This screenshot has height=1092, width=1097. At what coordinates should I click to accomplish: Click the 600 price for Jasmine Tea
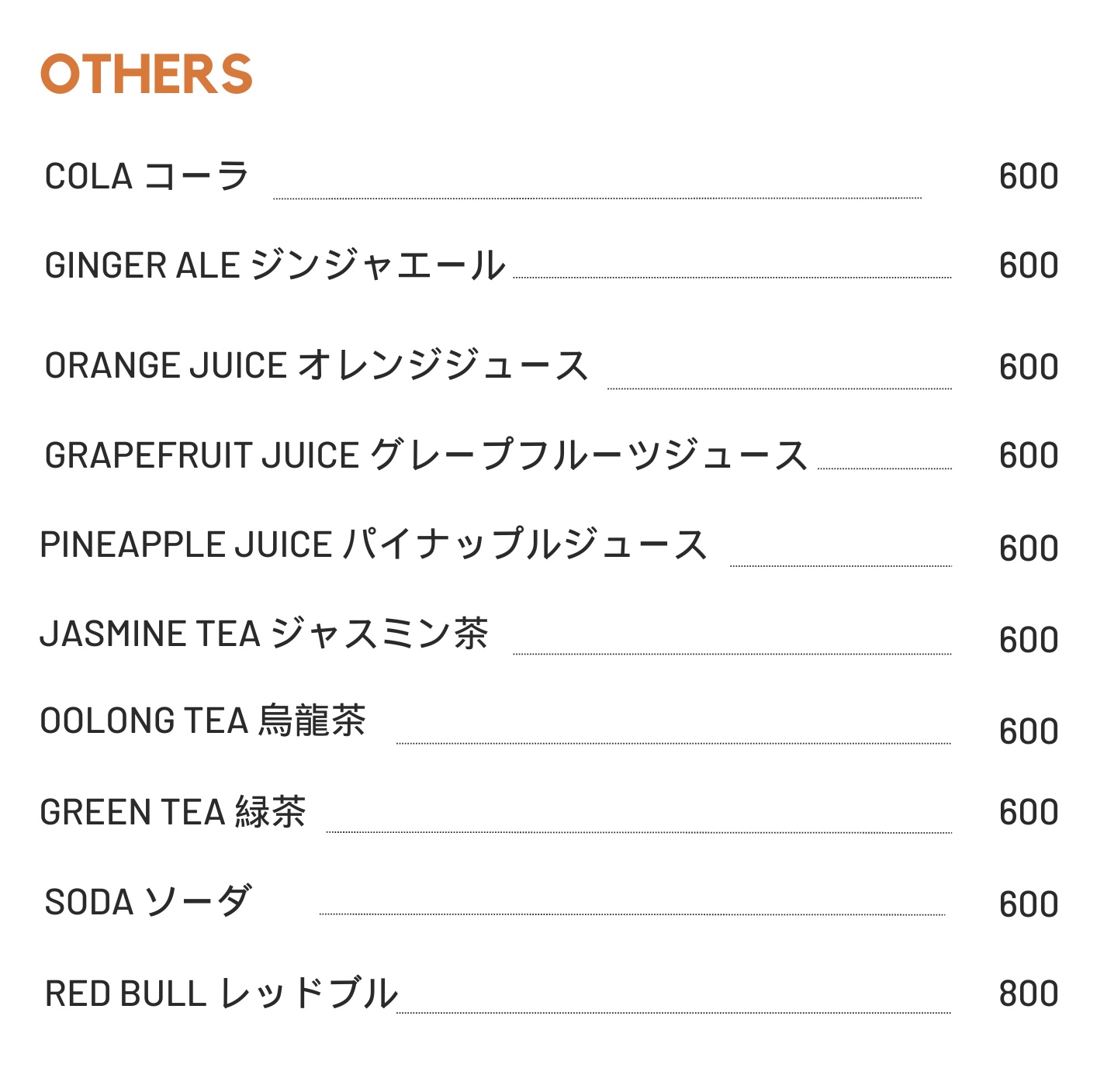[x=1029, y=641]
